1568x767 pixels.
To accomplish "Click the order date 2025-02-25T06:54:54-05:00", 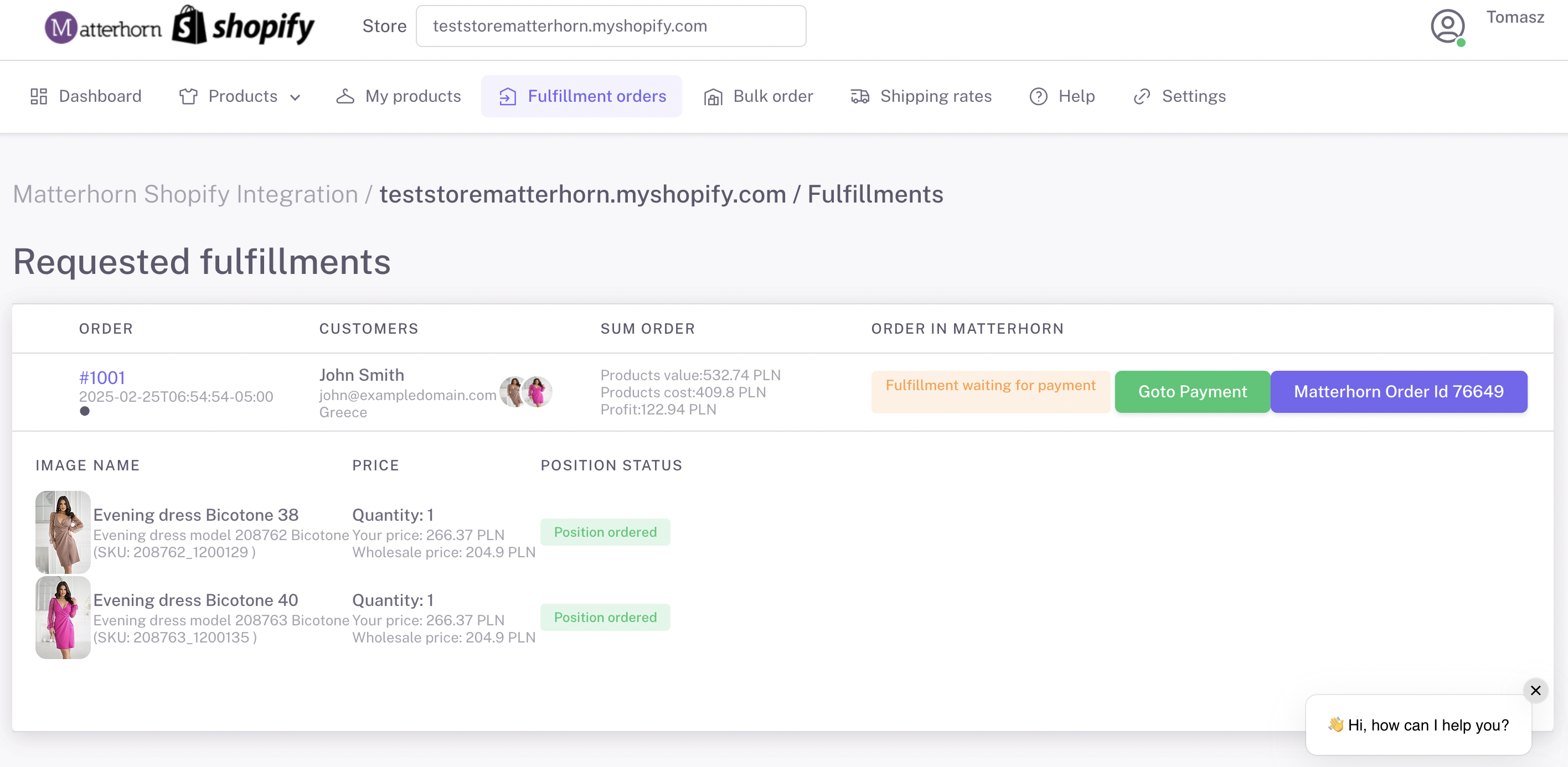I will [x=176, y=397].
